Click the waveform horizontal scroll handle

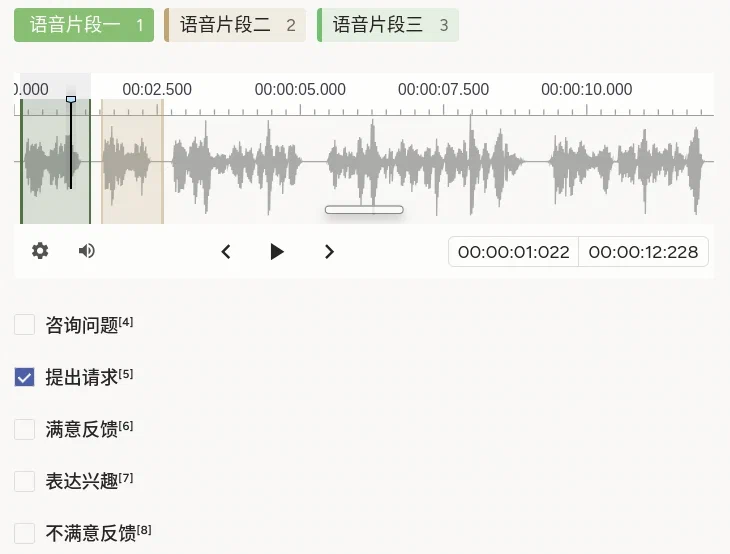pos(364,210)
